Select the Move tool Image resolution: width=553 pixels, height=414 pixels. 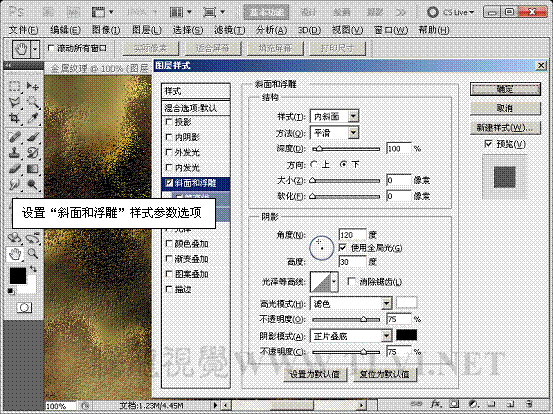point(33,86)
